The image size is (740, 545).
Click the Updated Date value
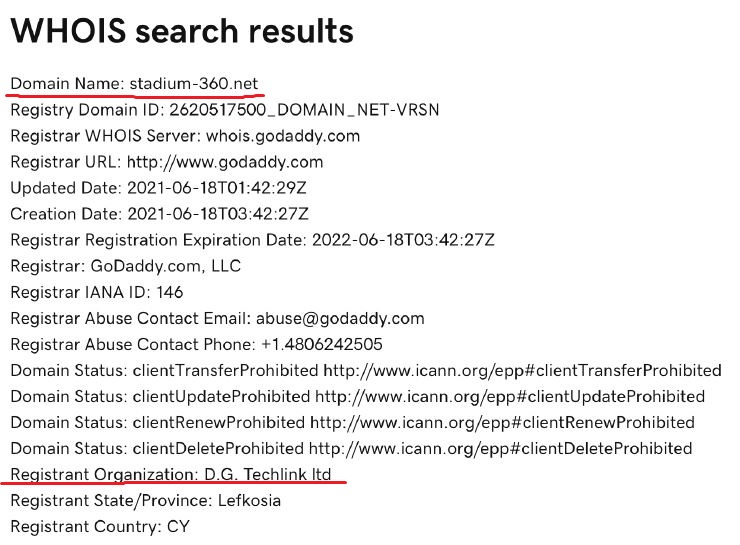click(217, 188)
